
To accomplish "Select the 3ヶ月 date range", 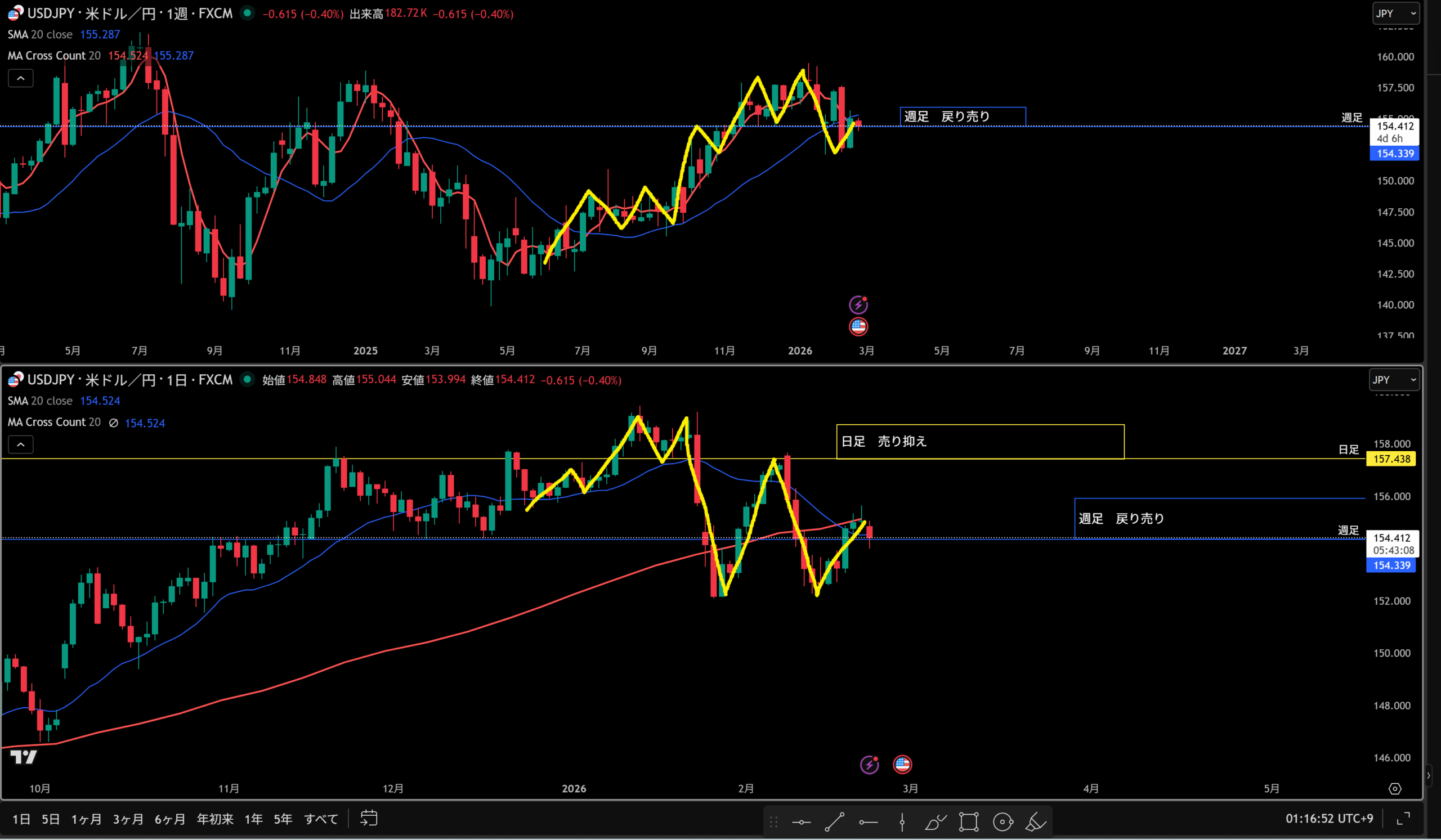I will (x=128, y=819).
